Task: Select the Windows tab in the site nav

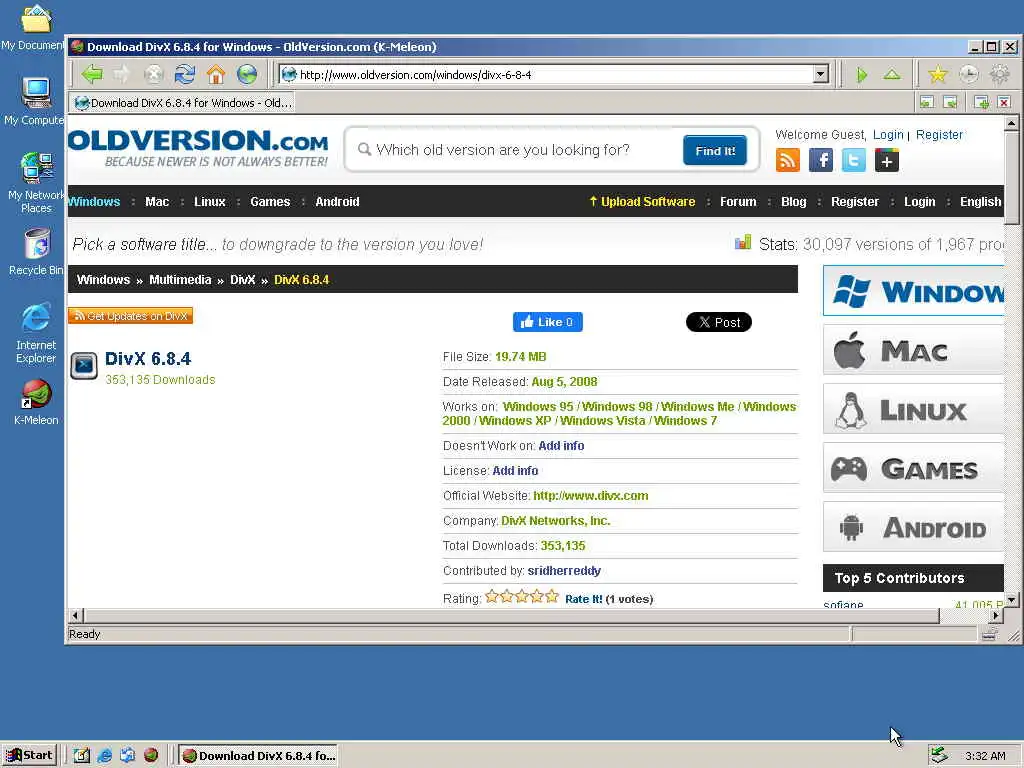Action: 94,202
